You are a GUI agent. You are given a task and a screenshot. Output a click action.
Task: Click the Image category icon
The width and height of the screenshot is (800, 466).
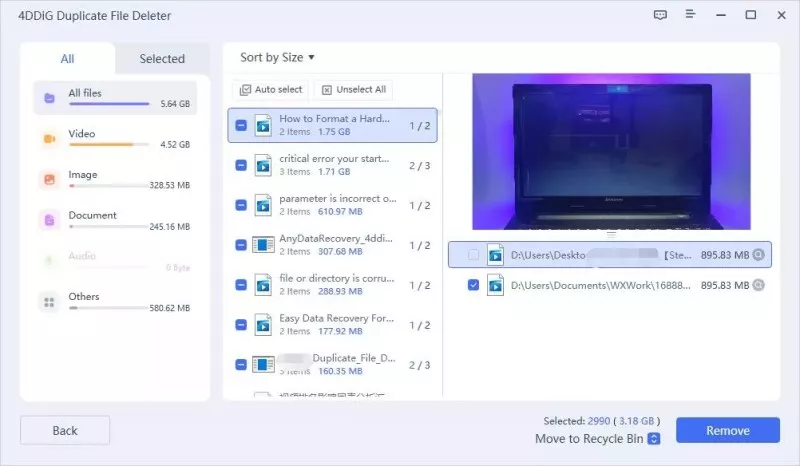click(49, 180)
